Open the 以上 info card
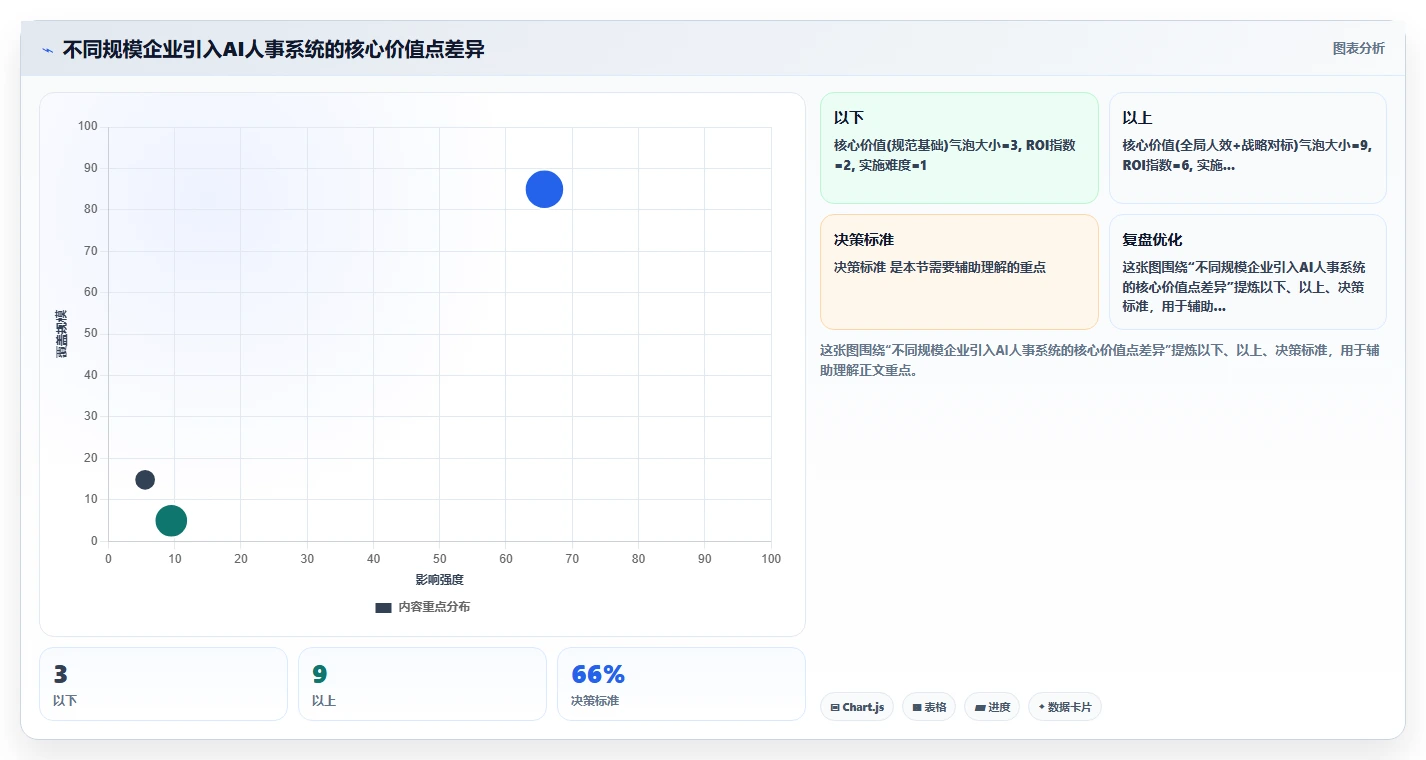 (1247, 148)
